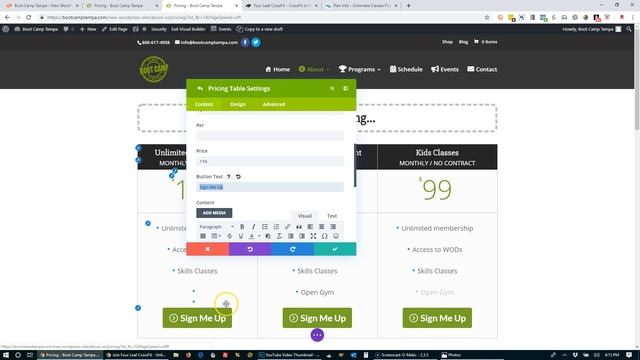Apply strikethrough formatting
The width and height of the screenshot is (640, 360).
[229, 236]
